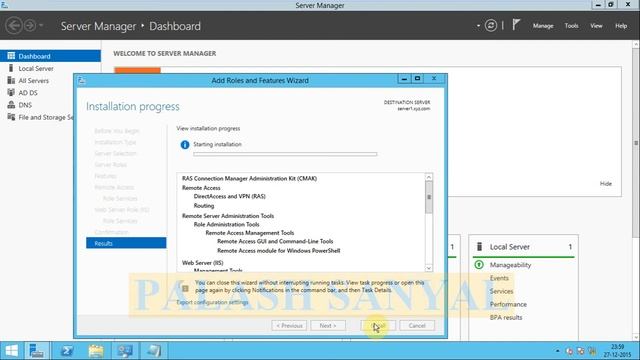Click 'Remote Access module for Windows PowerShell'
The width and height of the screenshot is (640, 360).
(278, 251)
